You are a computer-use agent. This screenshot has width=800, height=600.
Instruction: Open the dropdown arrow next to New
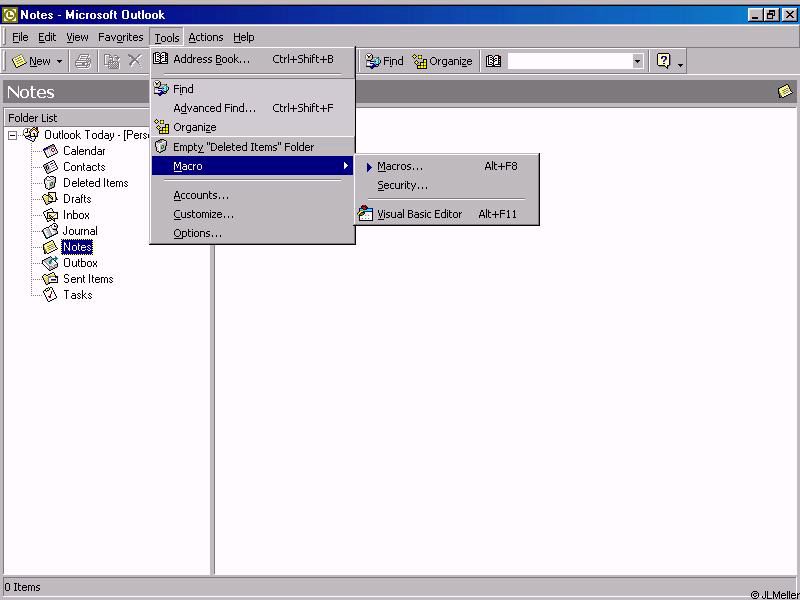[x=59, y=61]
